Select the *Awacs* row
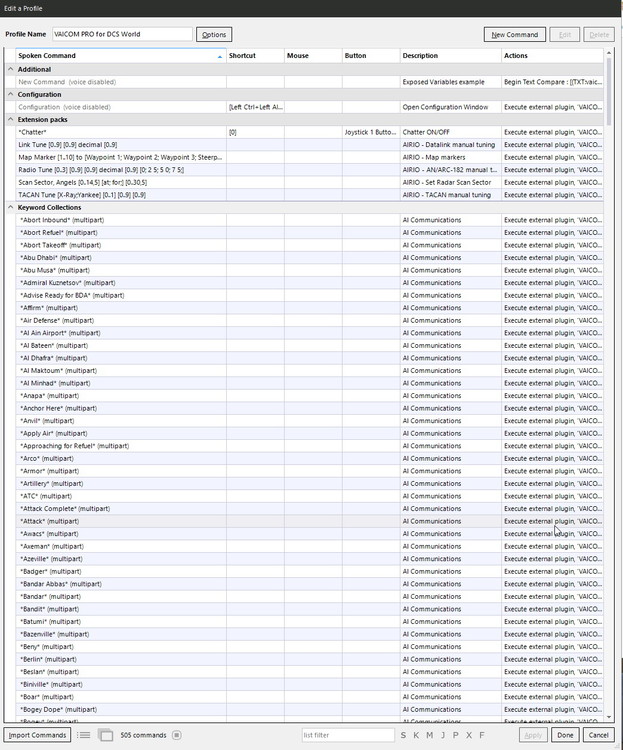The image size is (623, 750). (310, 534)
